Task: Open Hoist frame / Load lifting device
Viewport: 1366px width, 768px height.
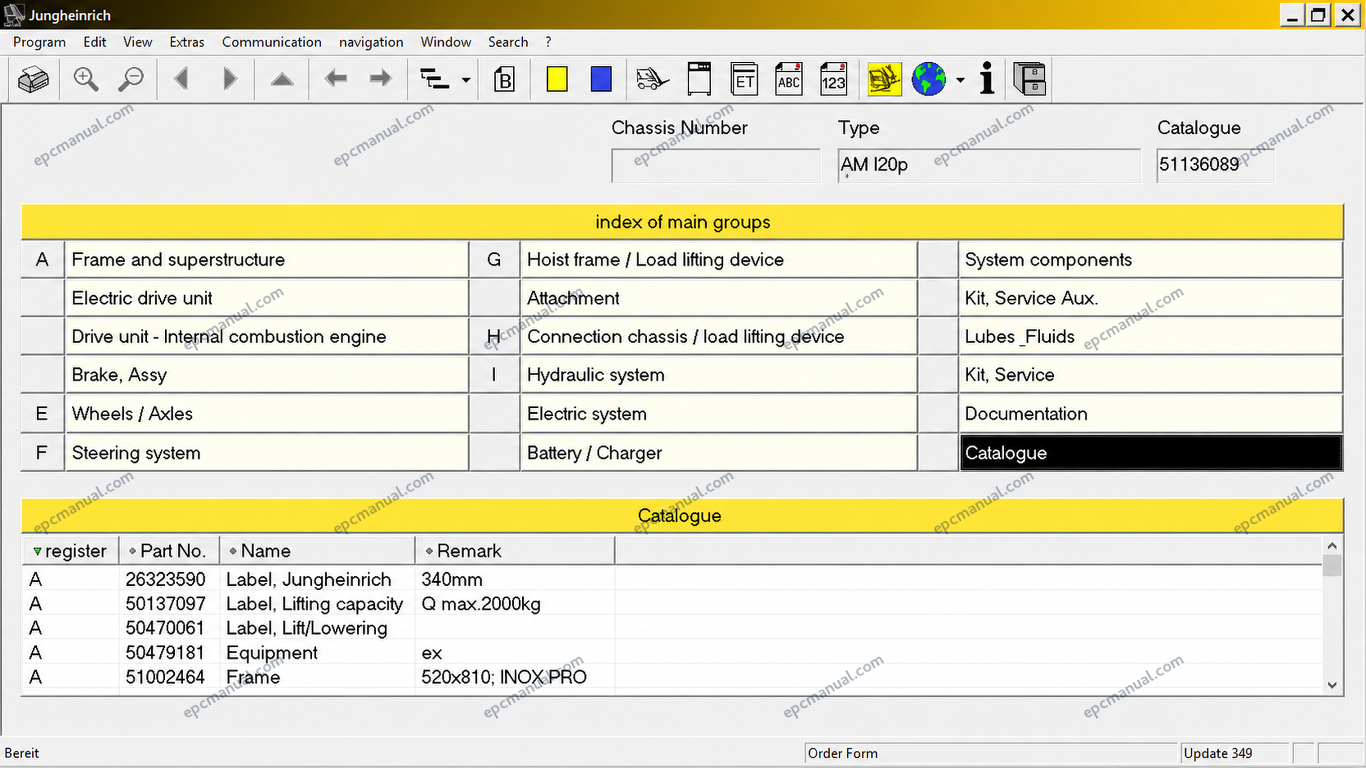Action: 718,260
